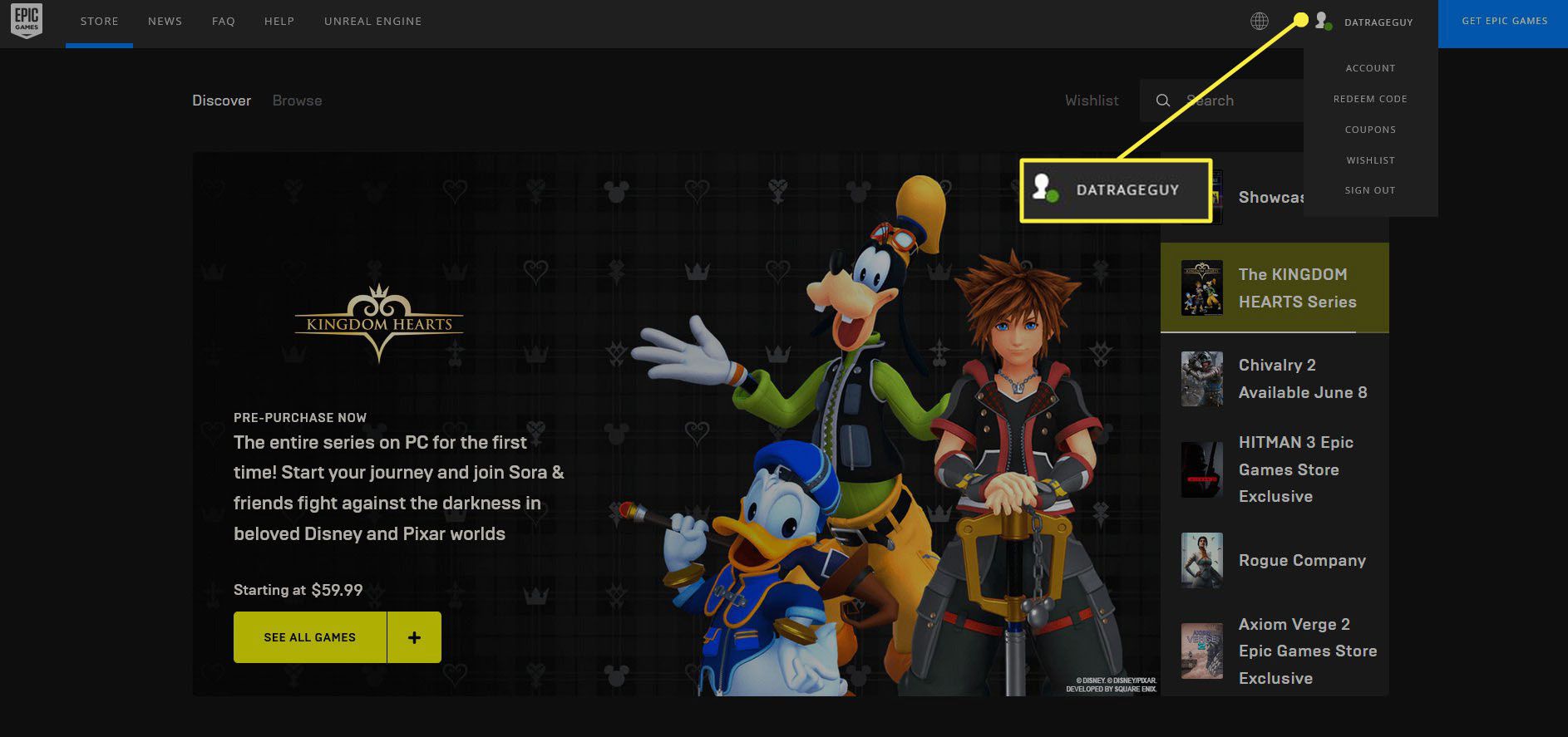Select Chivalry 2 Available June 8
1568x737 pixels.
[1275, 379]
